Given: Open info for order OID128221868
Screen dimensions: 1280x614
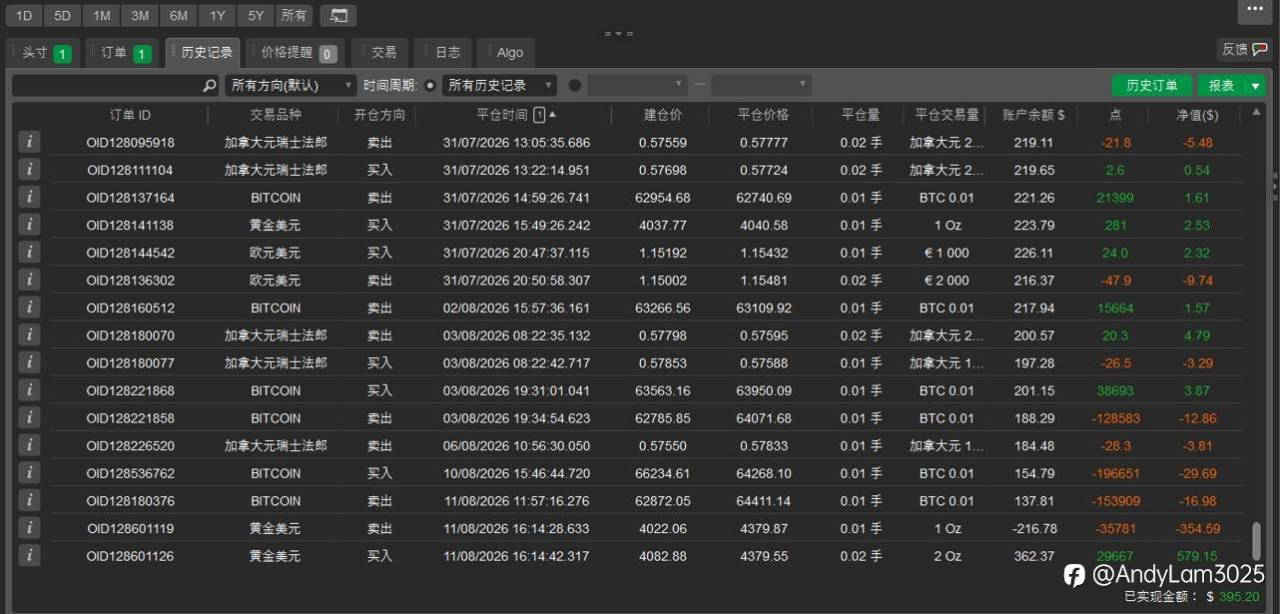Looking at the screenshot, I should (29, 390).
